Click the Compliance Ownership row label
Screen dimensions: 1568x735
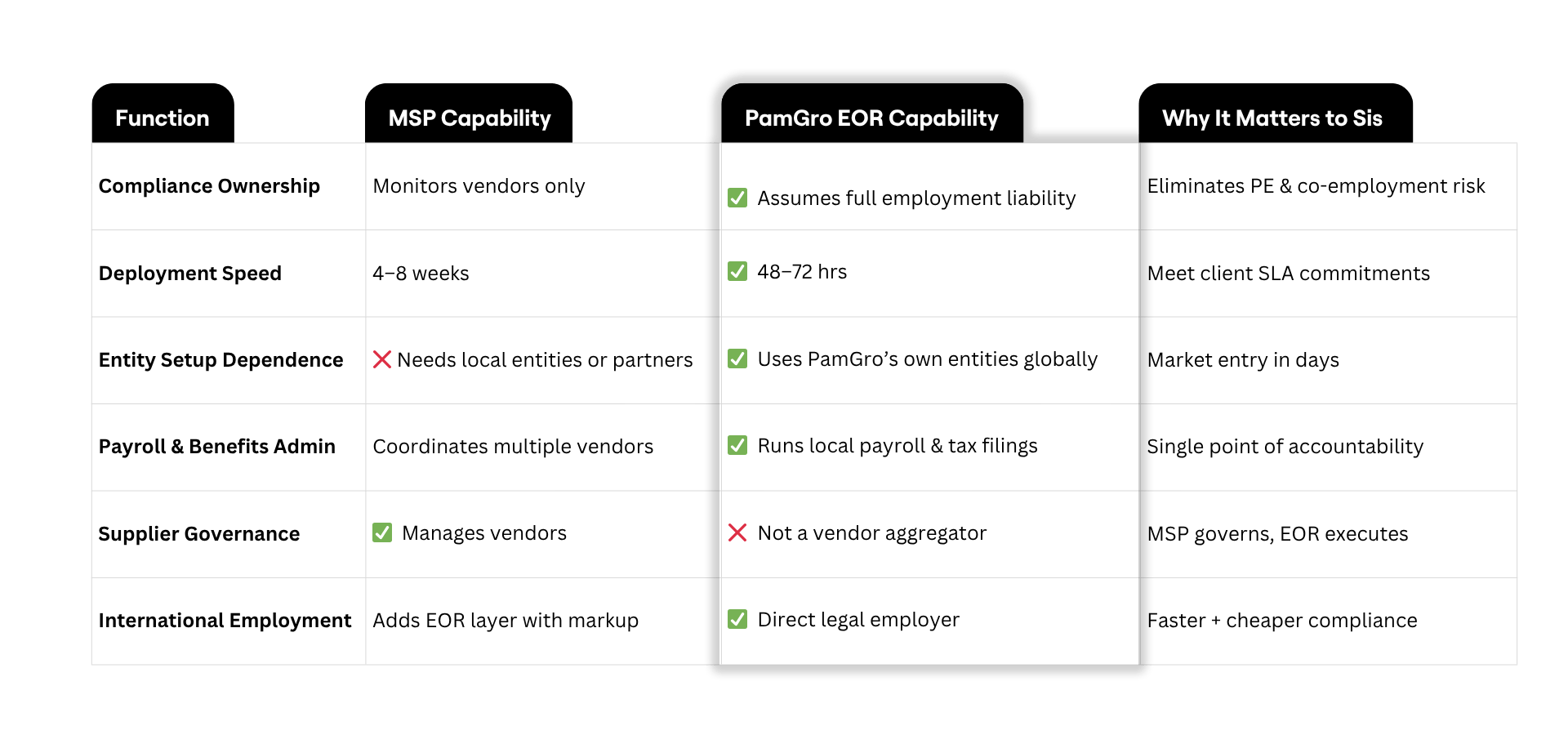coord(209,186)
